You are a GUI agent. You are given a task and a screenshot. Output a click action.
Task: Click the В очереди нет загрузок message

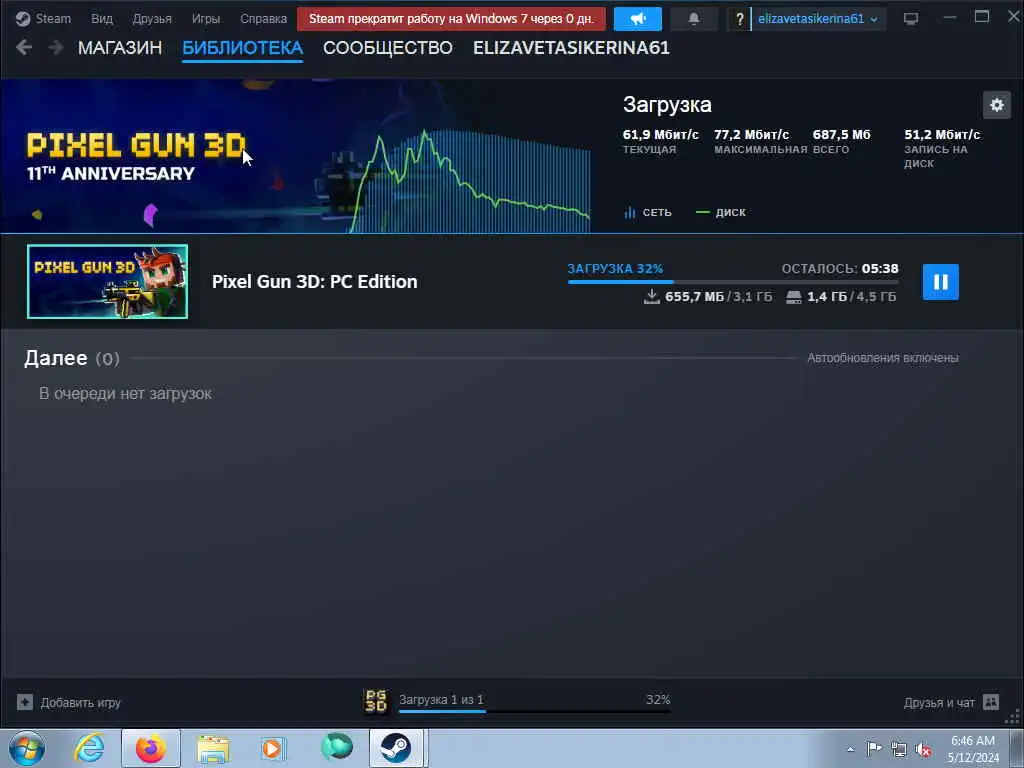(125, 394)
